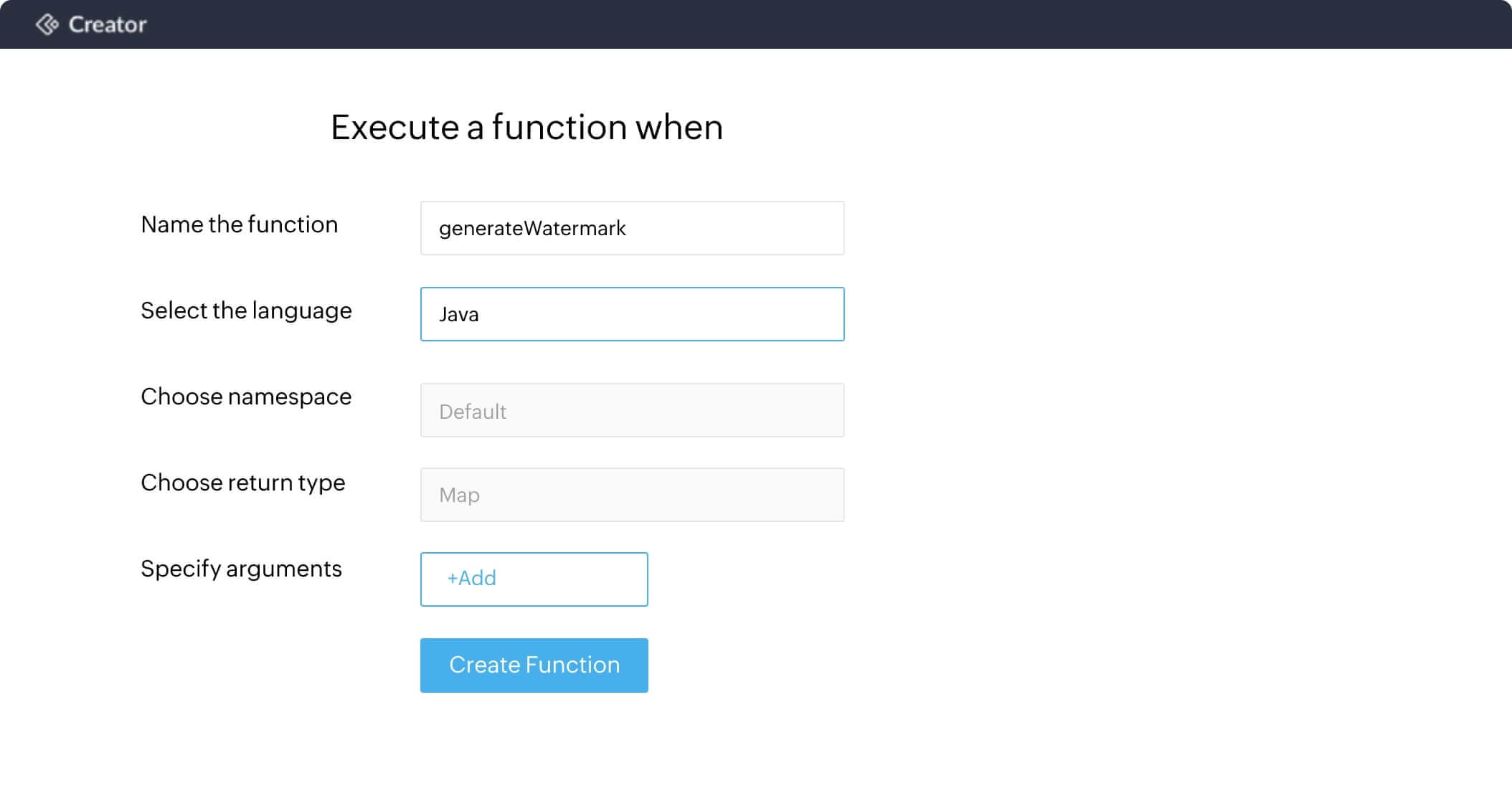Click the "Choose namespace" label

pos(246,397)
